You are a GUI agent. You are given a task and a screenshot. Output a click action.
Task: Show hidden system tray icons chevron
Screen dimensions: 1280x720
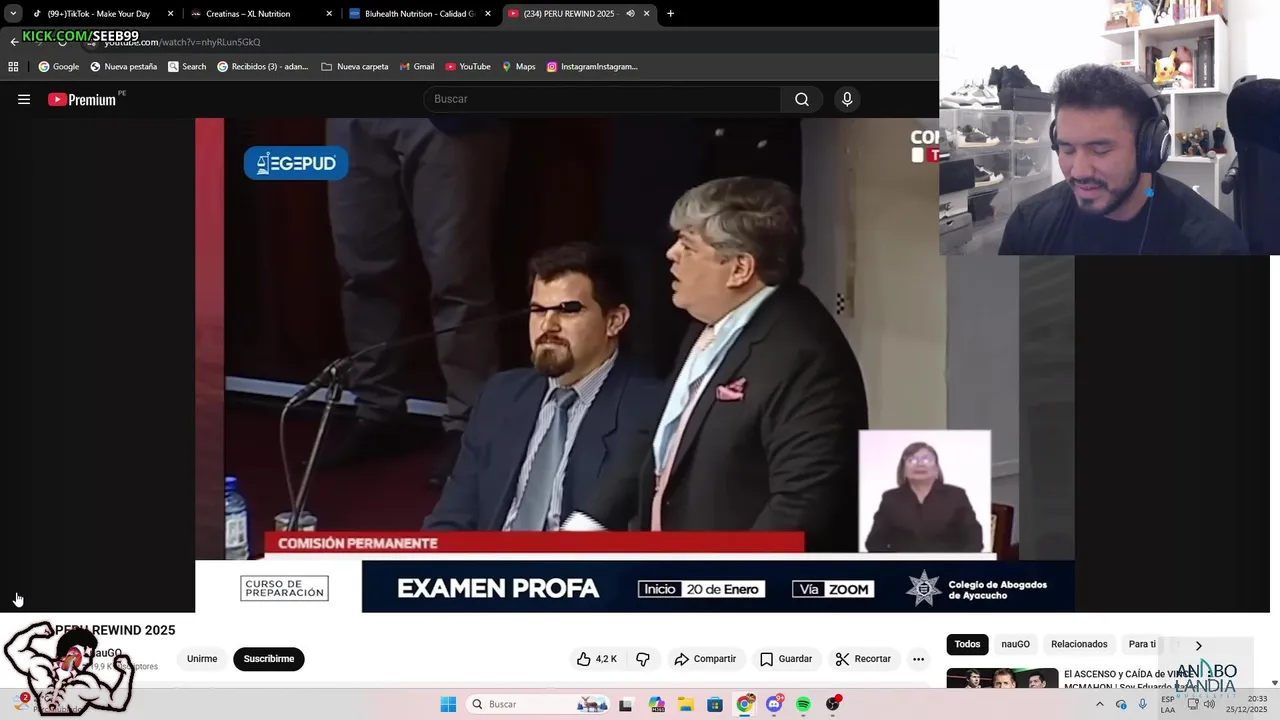pos(1100,704)
